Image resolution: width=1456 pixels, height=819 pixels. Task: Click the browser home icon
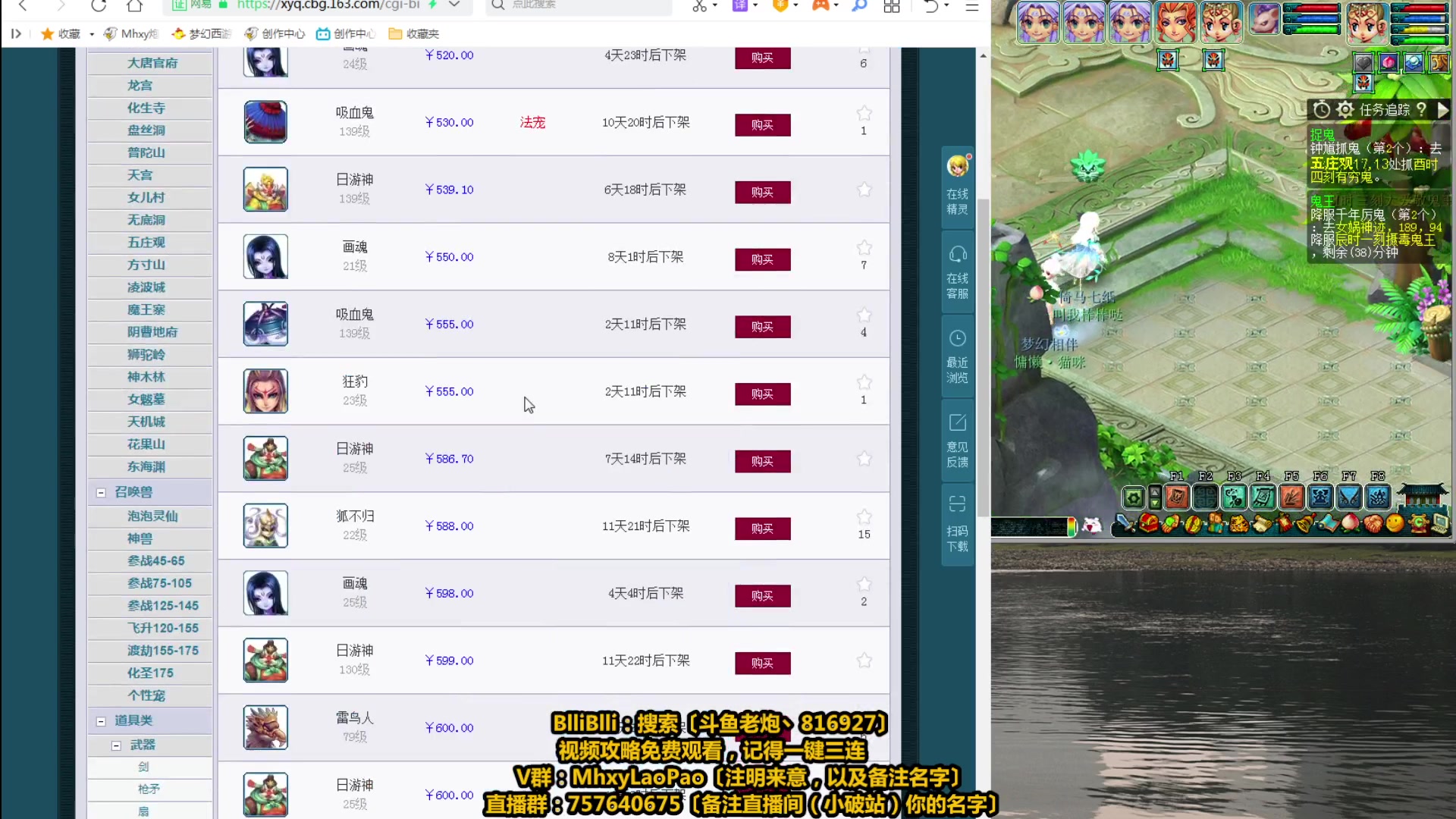(x=134, y=6)
